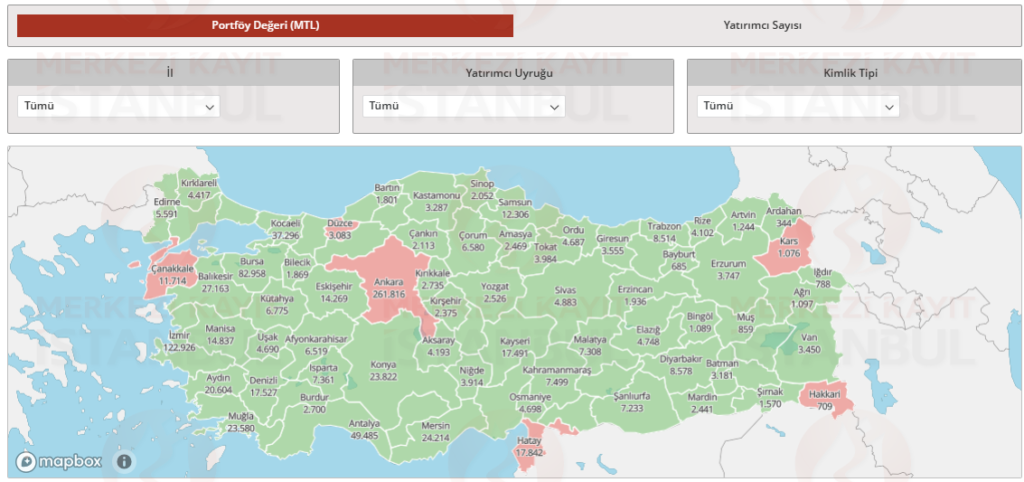Click Sivas label showing 4.883
This screenshot has height=482, width=1024.
coord(566,295)
